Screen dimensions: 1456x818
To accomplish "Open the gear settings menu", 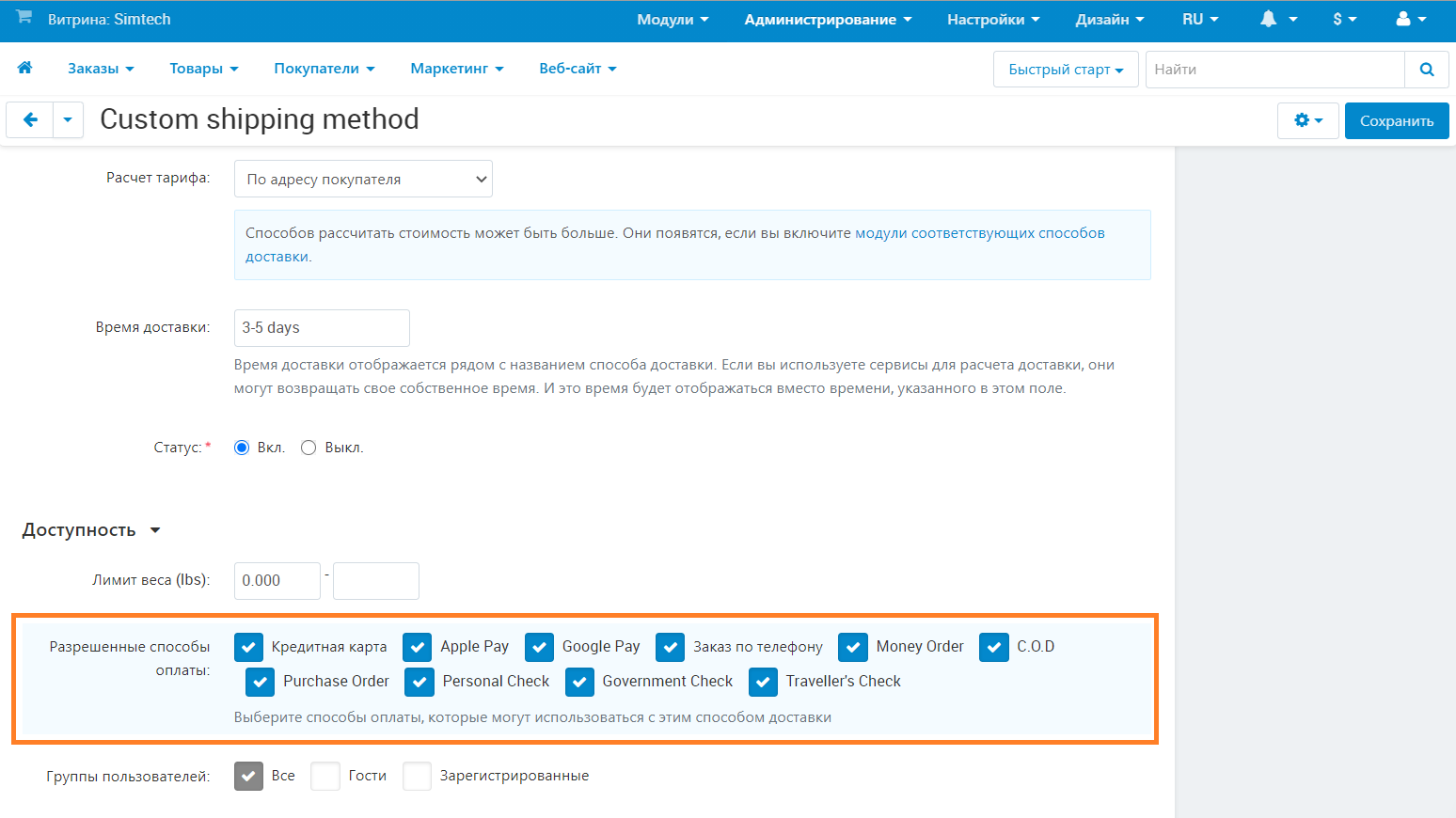I will coord(1307,120).
